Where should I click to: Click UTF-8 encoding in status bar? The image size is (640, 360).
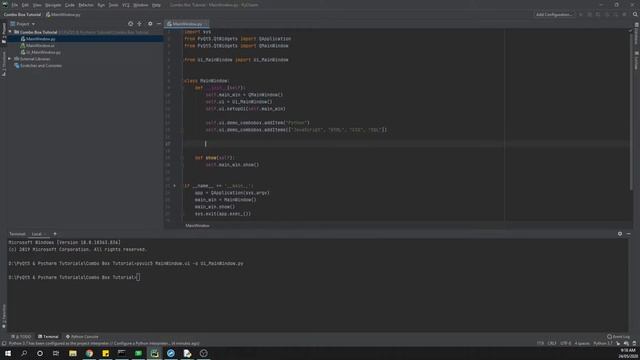click(x=565, y=344)
